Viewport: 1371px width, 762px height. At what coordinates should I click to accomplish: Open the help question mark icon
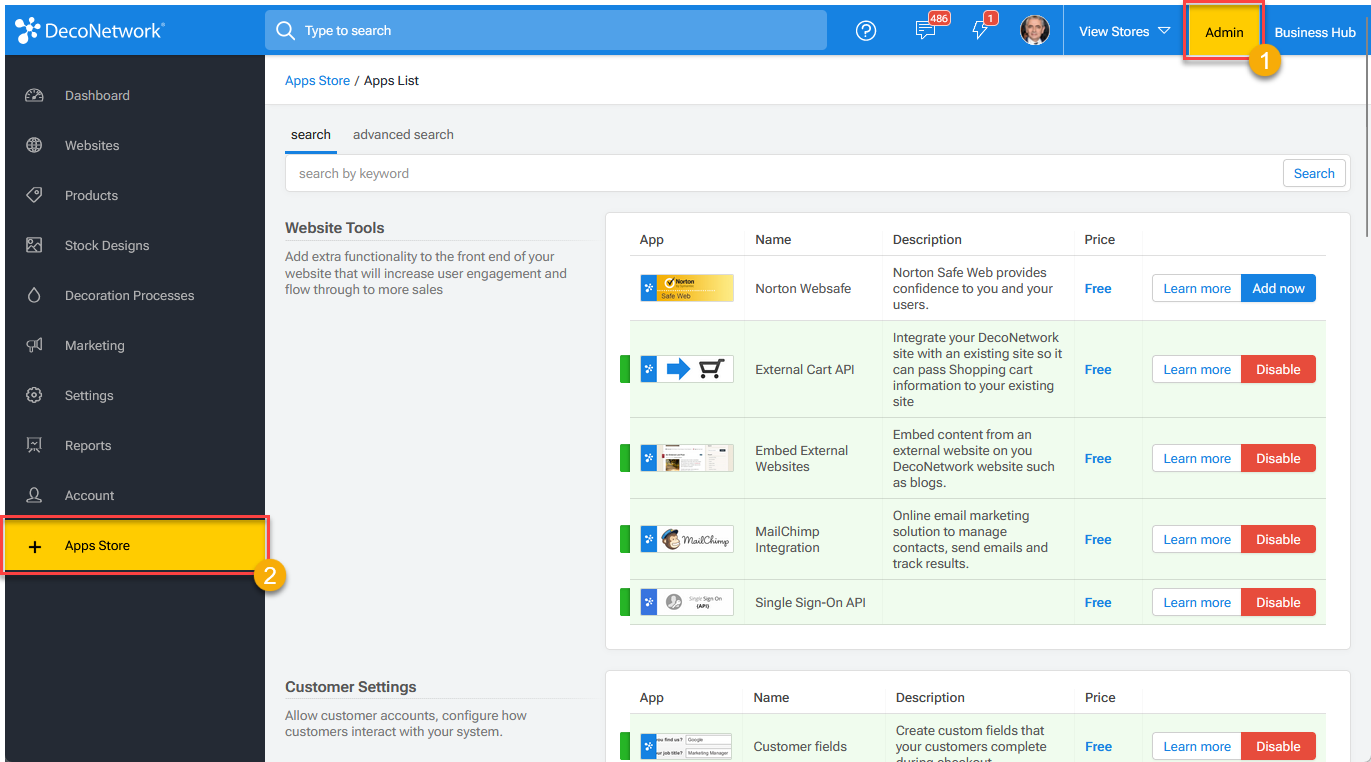click(866, 31)
